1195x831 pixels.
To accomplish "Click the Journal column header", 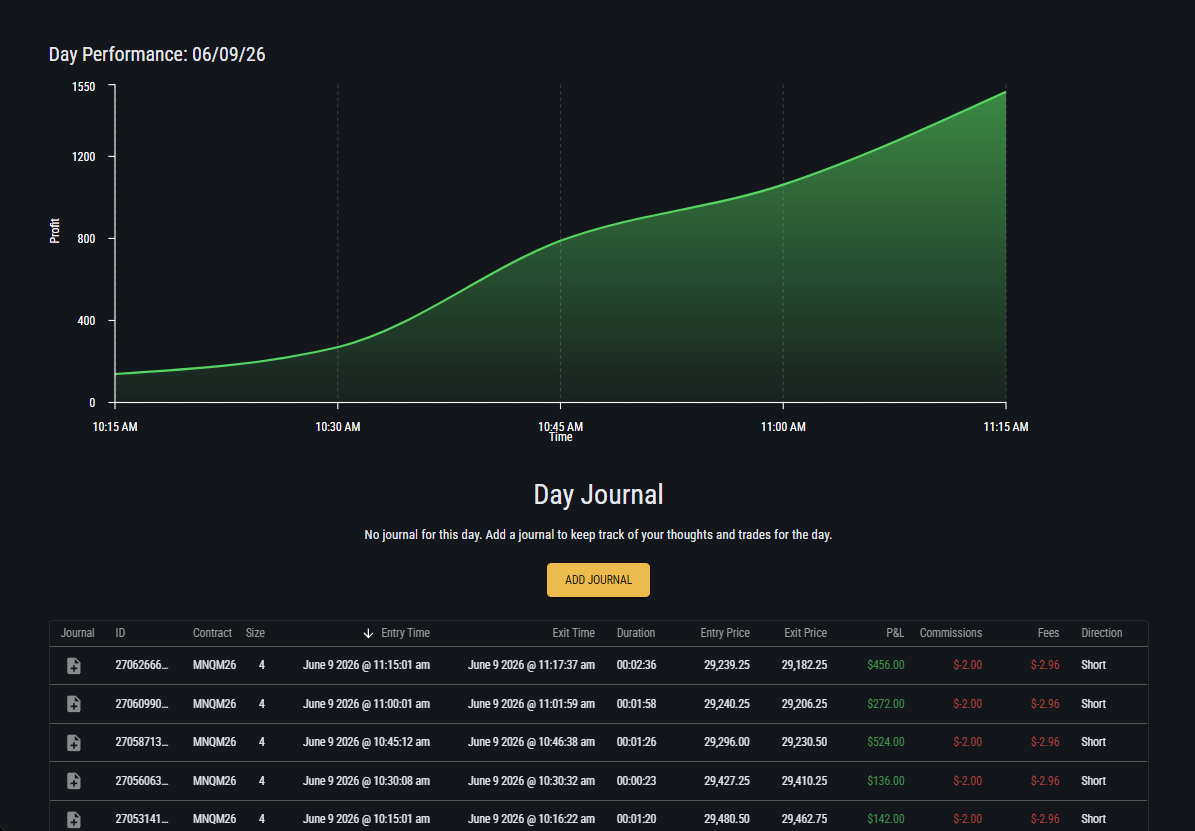I will [78, 633].
